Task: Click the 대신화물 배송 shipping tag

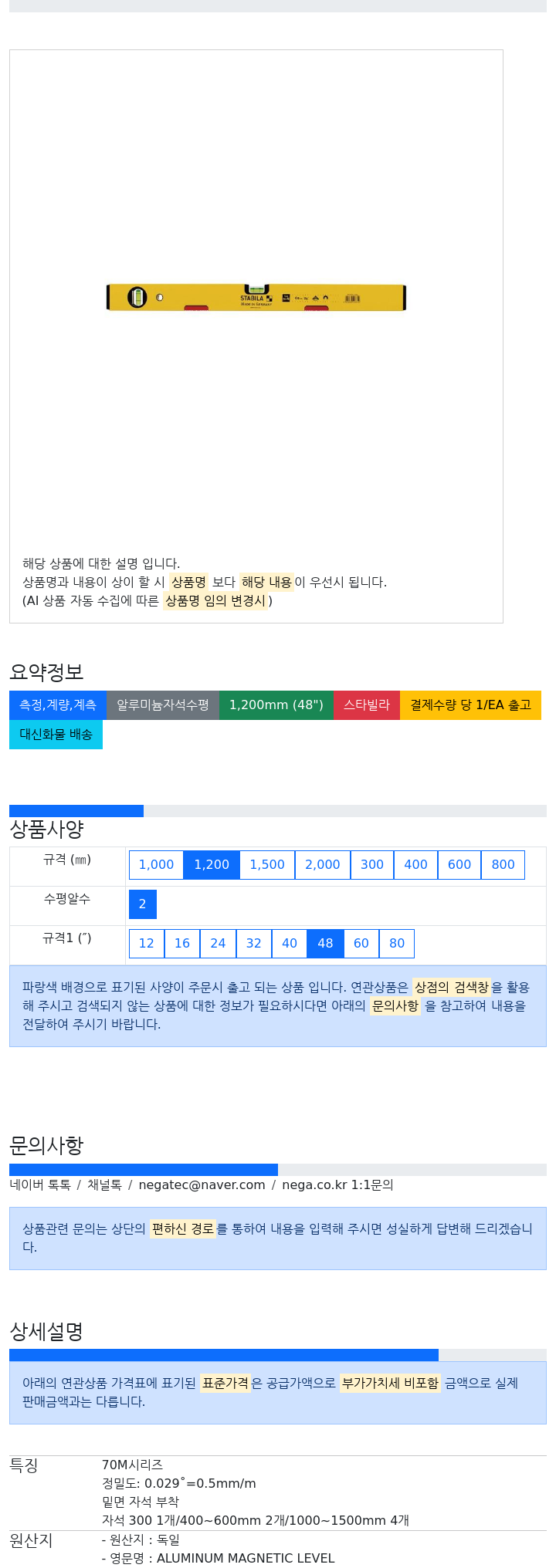Action: [56, 735]
